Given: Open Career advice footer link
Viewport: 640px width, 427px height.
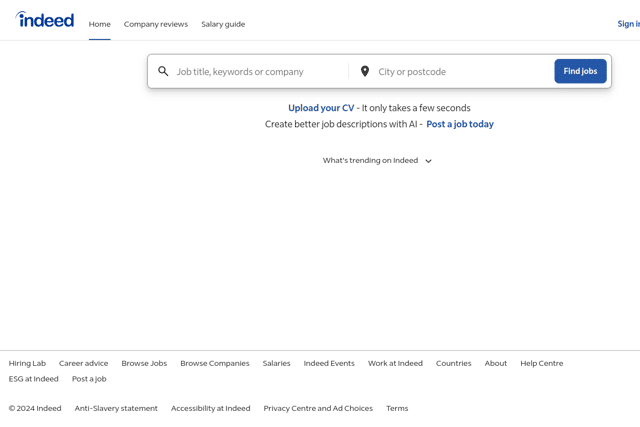Looking at the screenshot, I should [84, 363].
